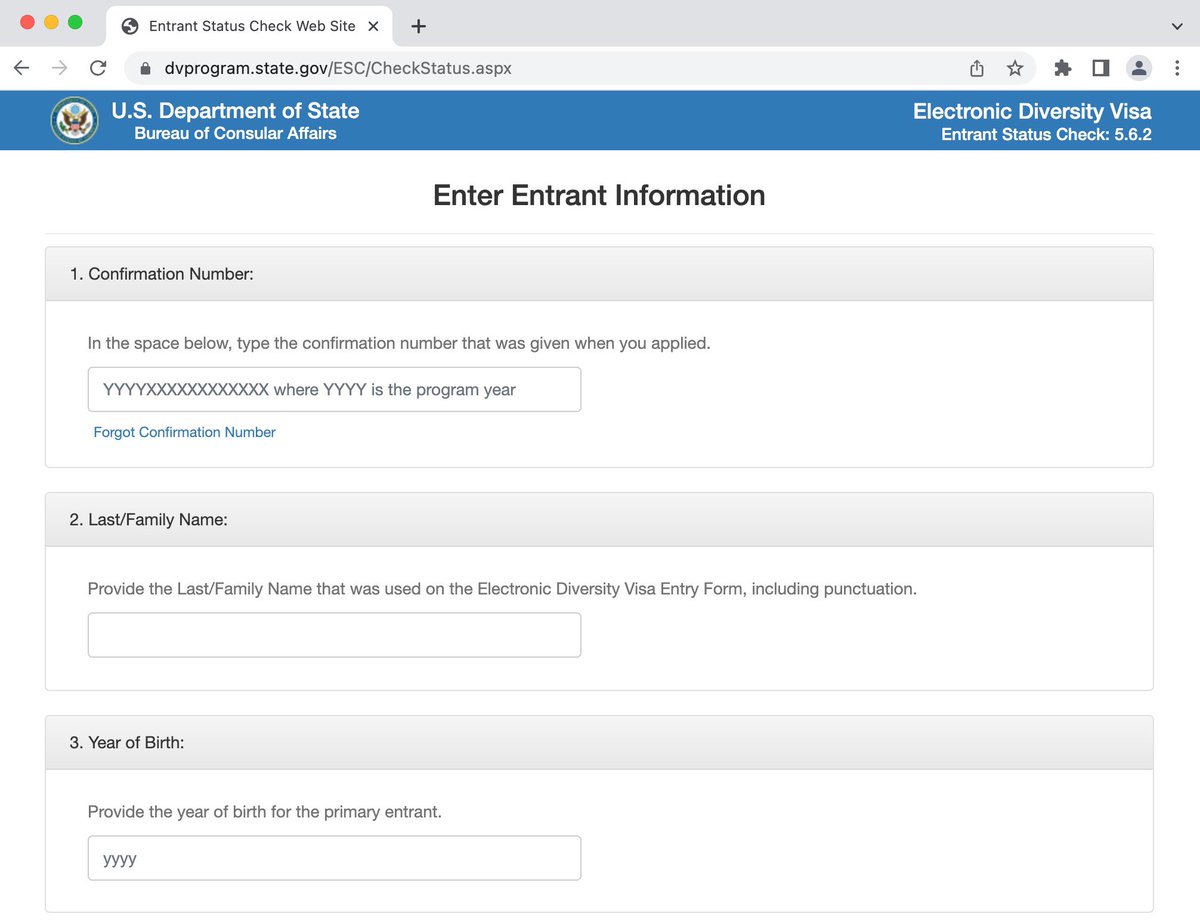Click the red close window button
The height and width of the screenshot is (923, 1200).
pyautogui.click(x=27, y=22)
